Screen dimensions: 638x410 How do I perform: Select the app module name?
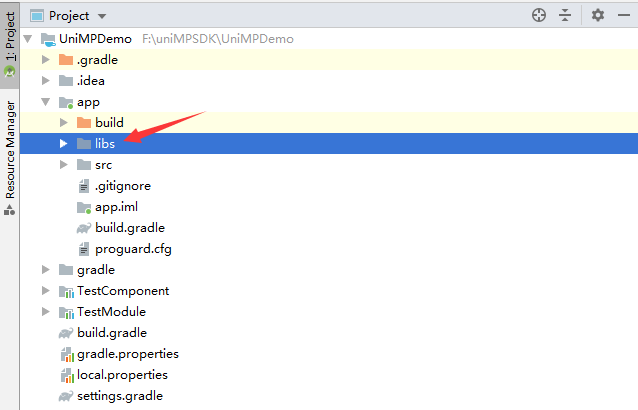pos(88,102)
